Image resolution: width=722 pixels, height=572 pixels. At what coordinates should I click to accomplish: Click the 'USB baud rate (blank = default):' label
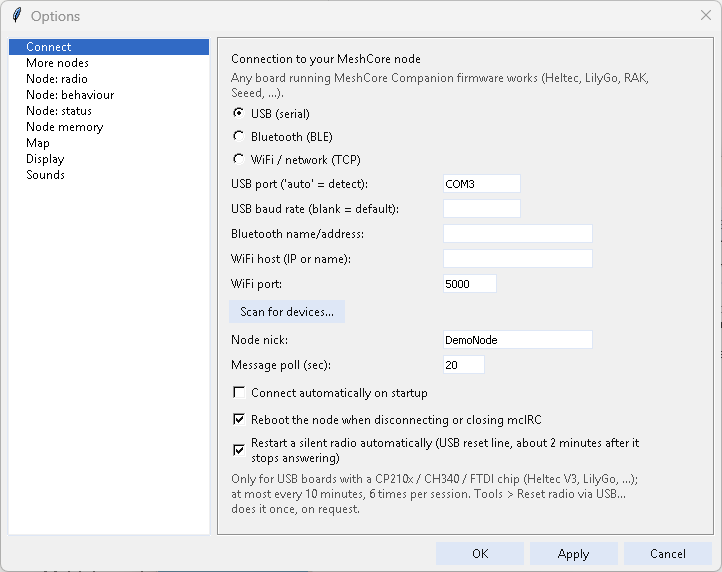315,209
